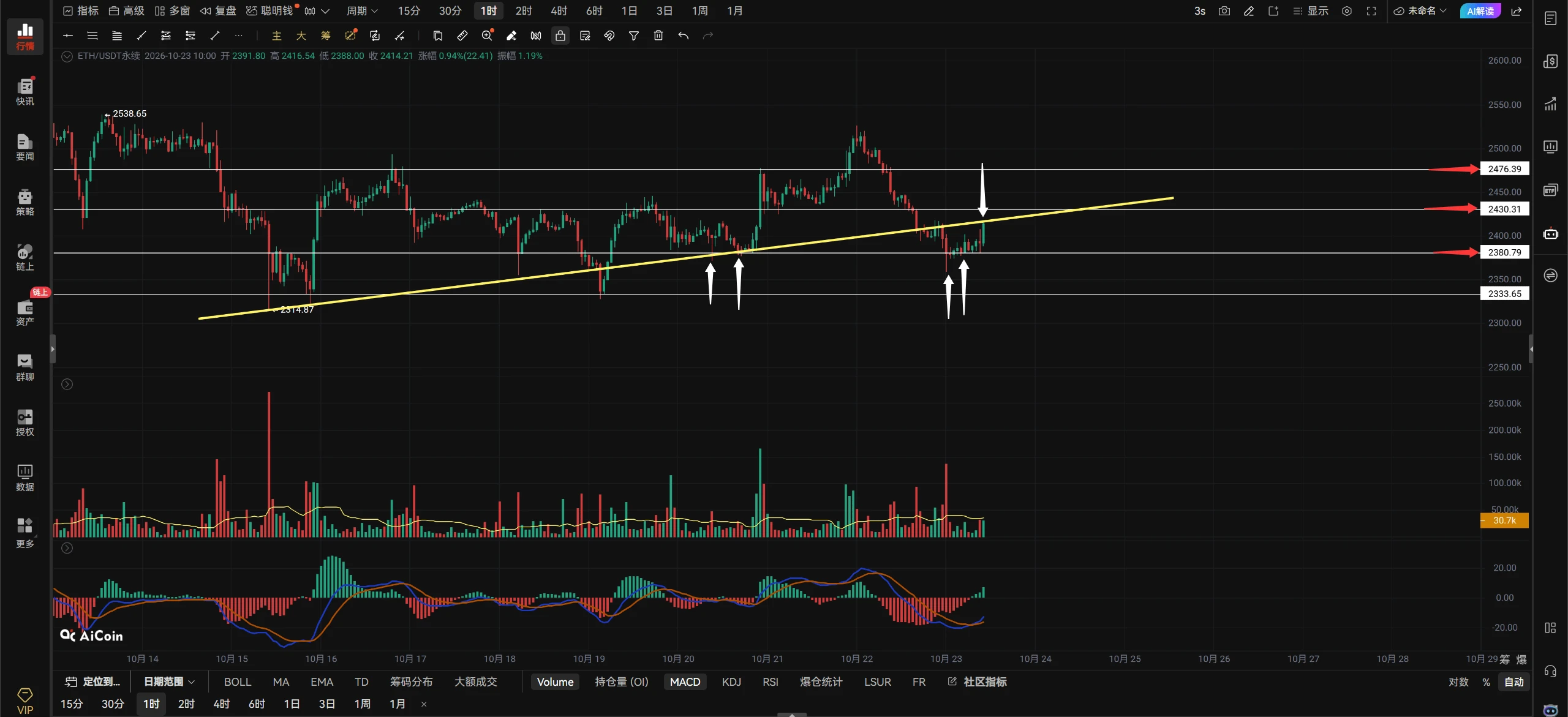The image size is (1568, 717).
Task: Open chart settings hexagon icon
Action: tap(1347, 11)
